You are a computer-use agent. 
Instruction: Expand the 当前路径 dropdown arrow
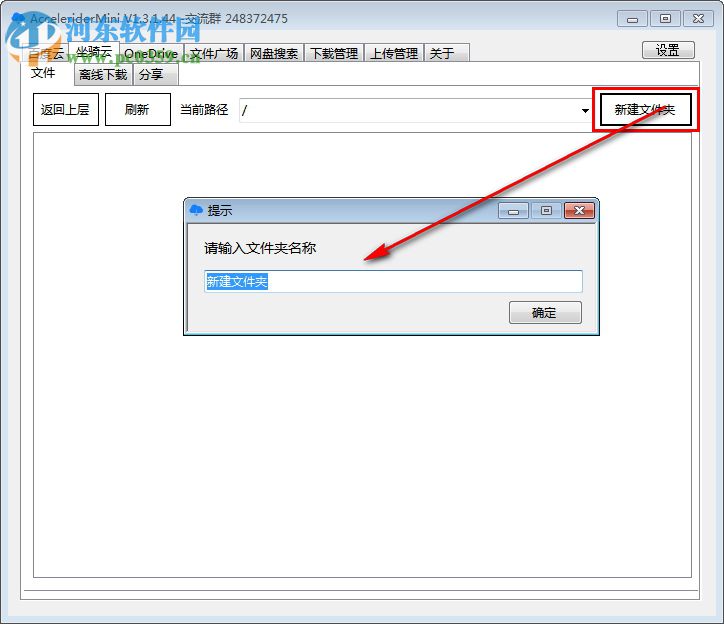pyautogui.click(x=585, y=110)
